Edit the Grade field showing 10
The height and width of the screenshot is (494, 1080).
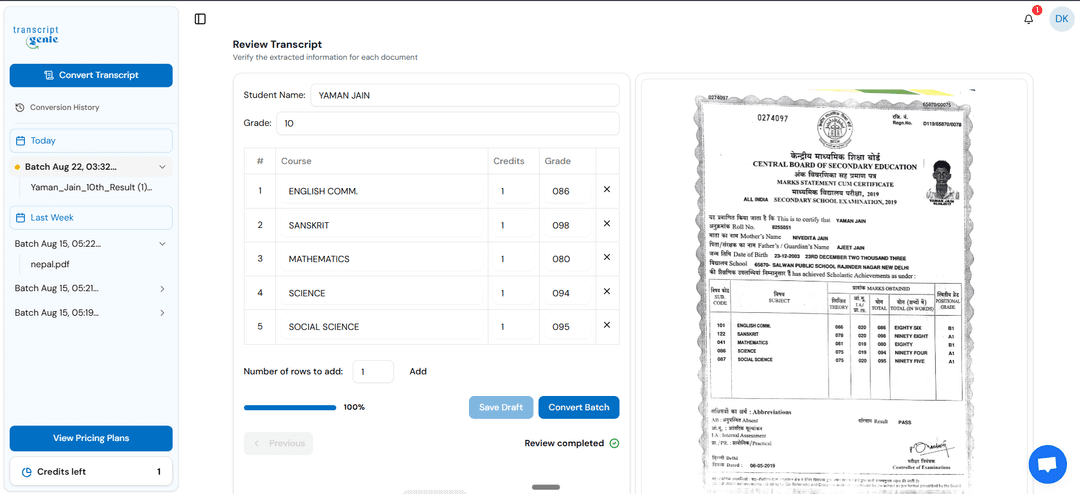click(448, 124)
